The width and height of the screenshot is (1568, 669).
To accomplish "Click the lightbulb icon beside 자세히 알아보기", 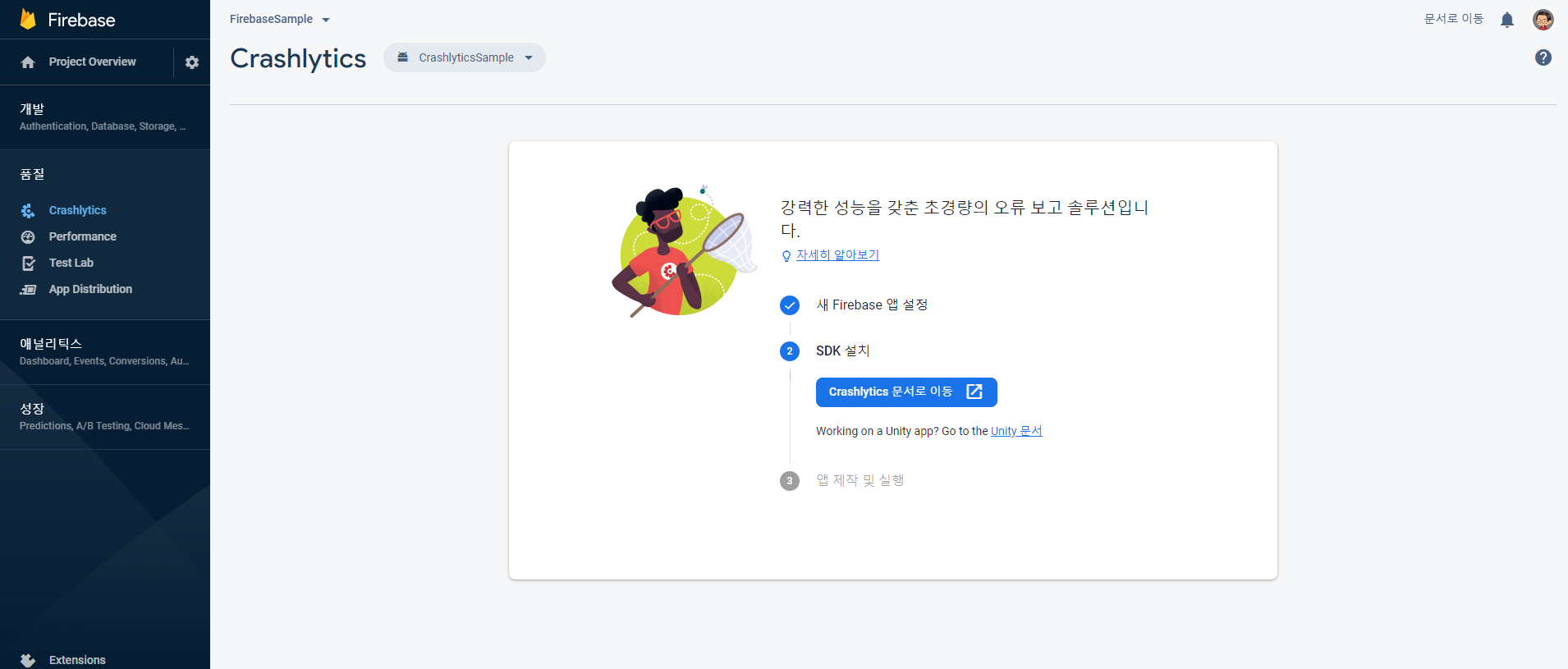I will click(x=786, y=256).
